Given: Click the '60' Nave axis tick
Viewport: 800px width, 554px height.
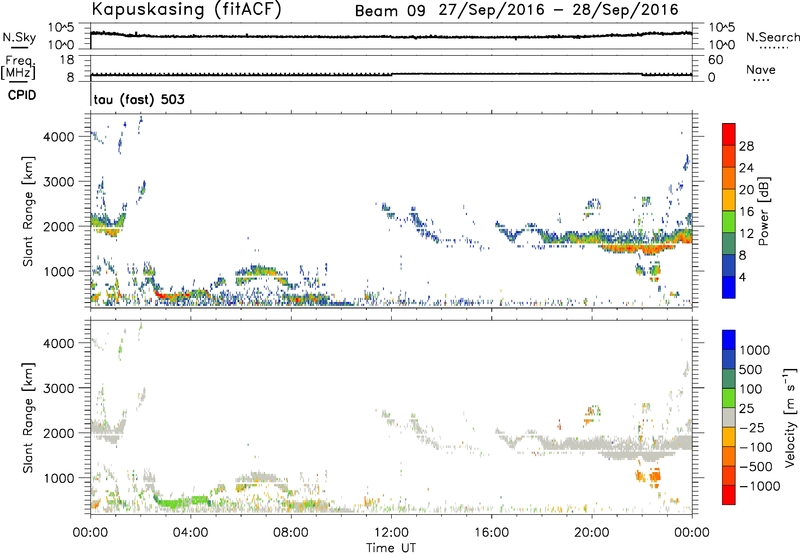Looking at the screenshot, I should (715, 60).
